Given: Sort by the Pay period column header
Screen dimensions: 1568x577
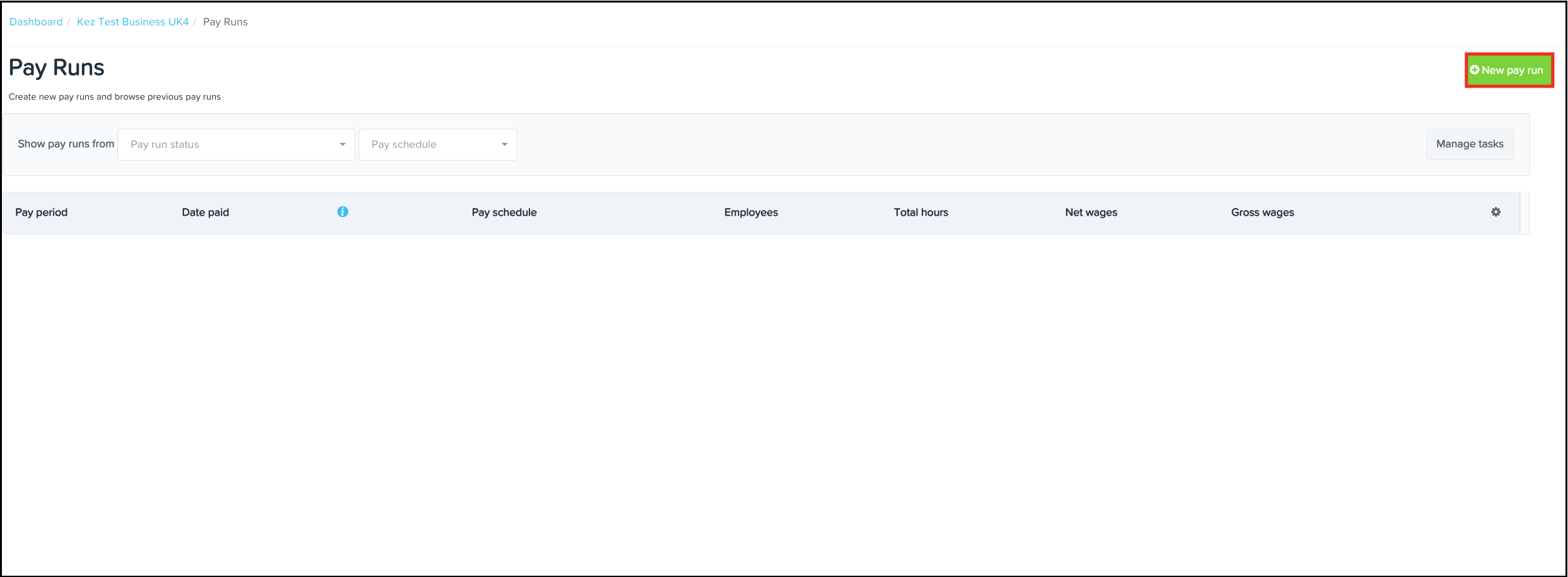Looking at the screenshot, I should [41, 213].
